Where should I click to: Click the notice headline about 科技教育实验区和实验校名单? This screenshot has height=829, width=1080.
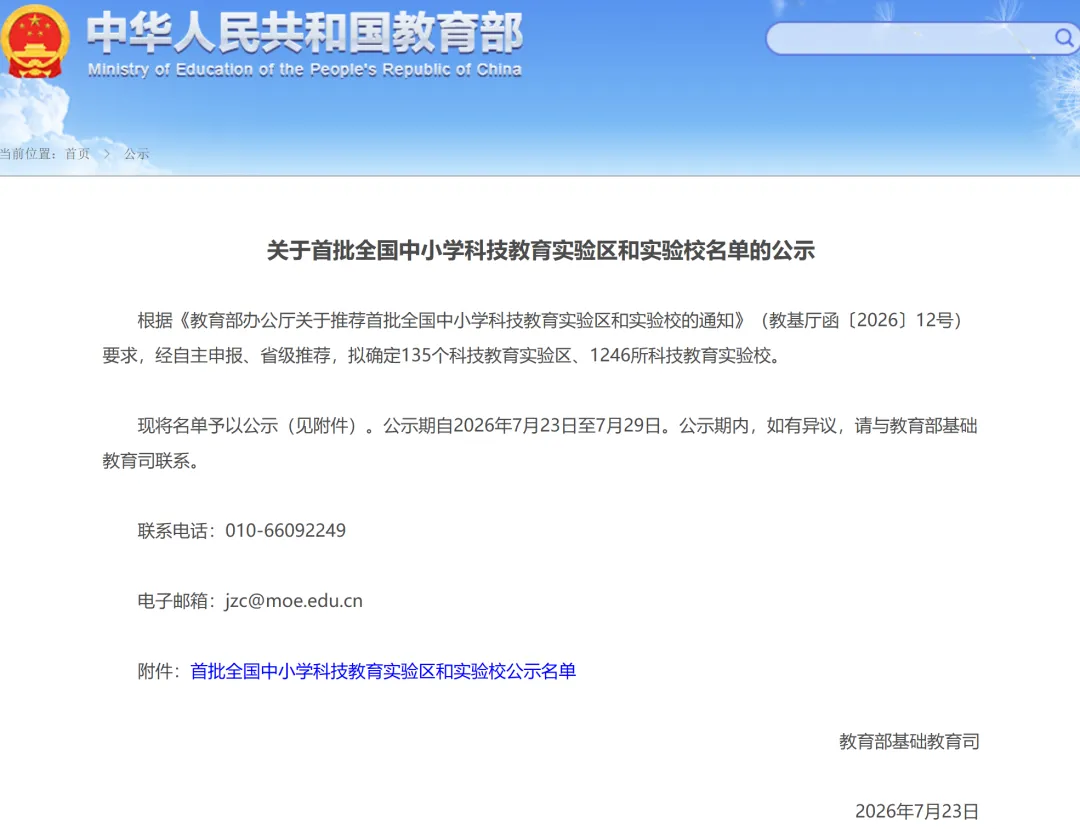coord(541,250)
